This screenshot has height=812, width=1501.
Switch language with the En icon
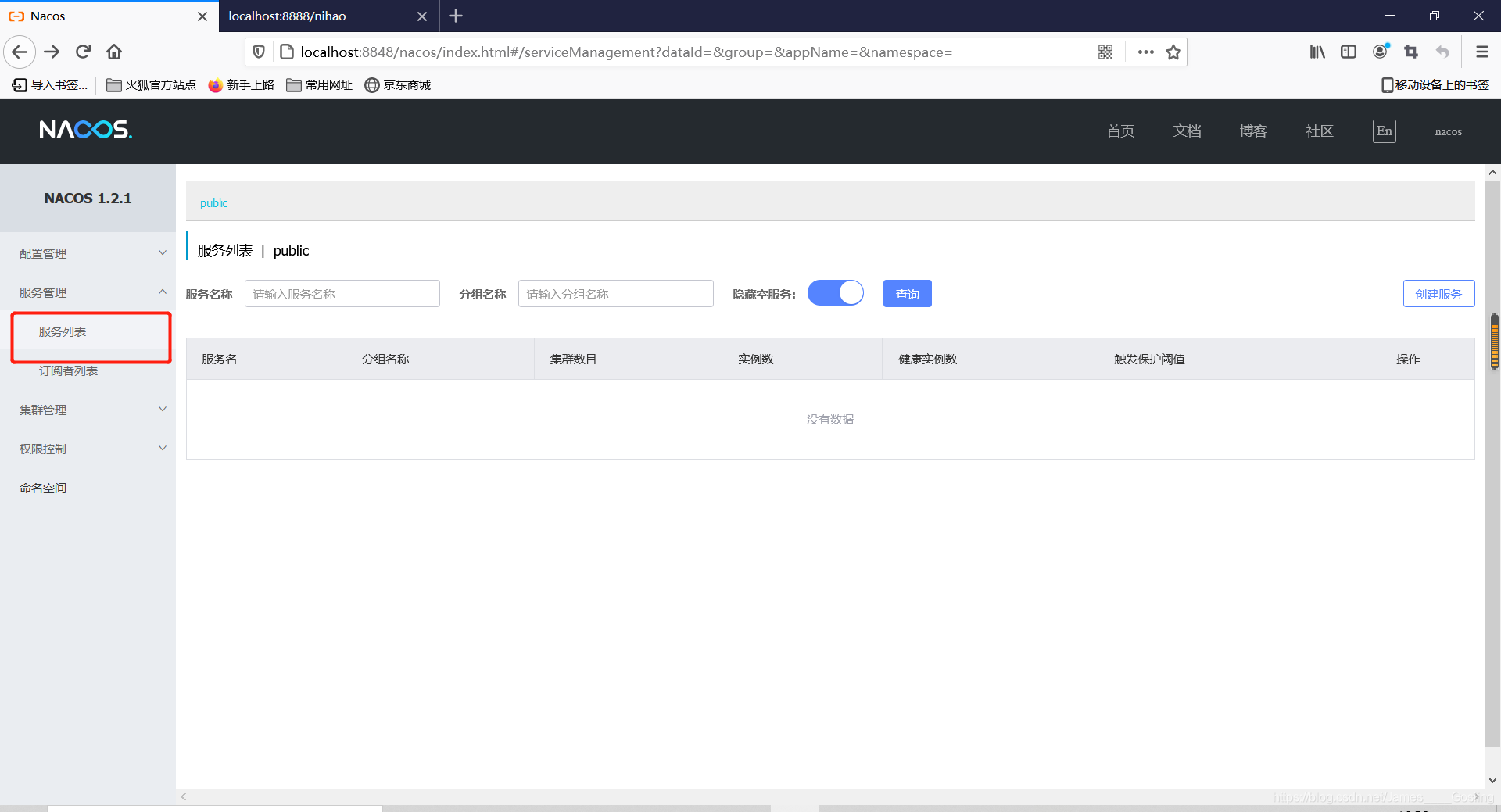click(x=1384, y=131)
